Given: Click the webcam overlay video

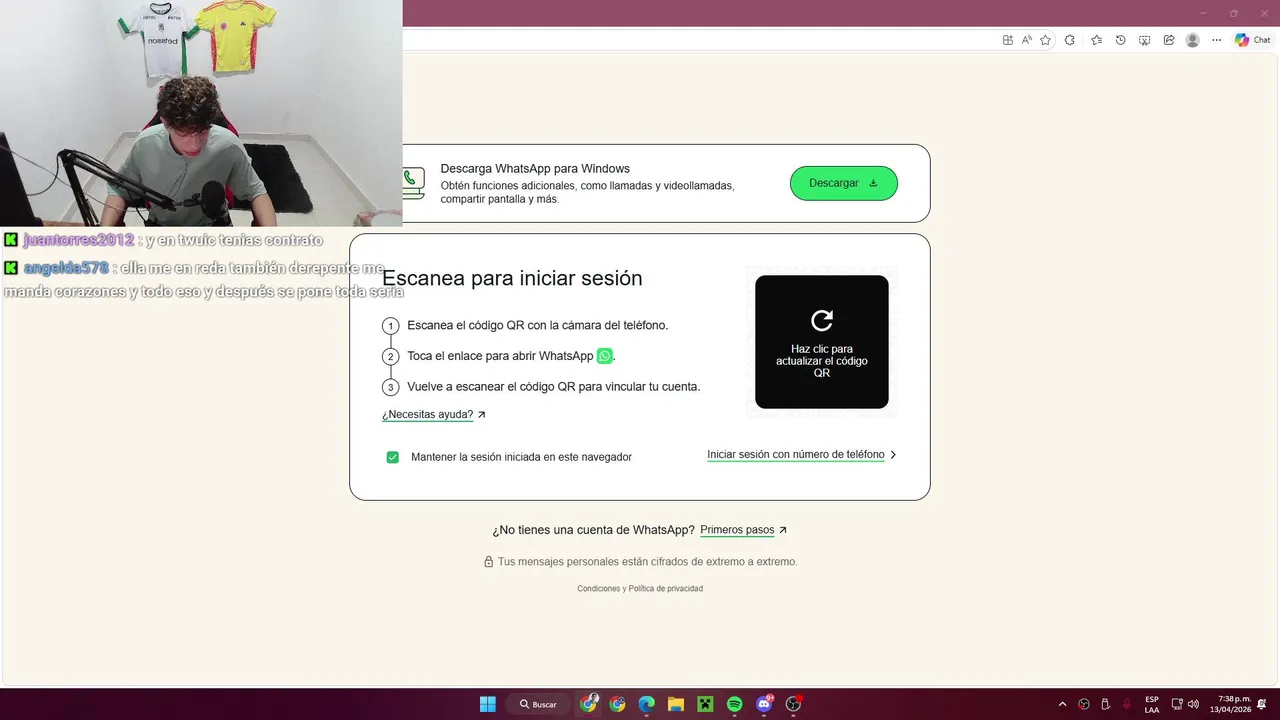Looking at the screenshot, I should coord(201,113).
